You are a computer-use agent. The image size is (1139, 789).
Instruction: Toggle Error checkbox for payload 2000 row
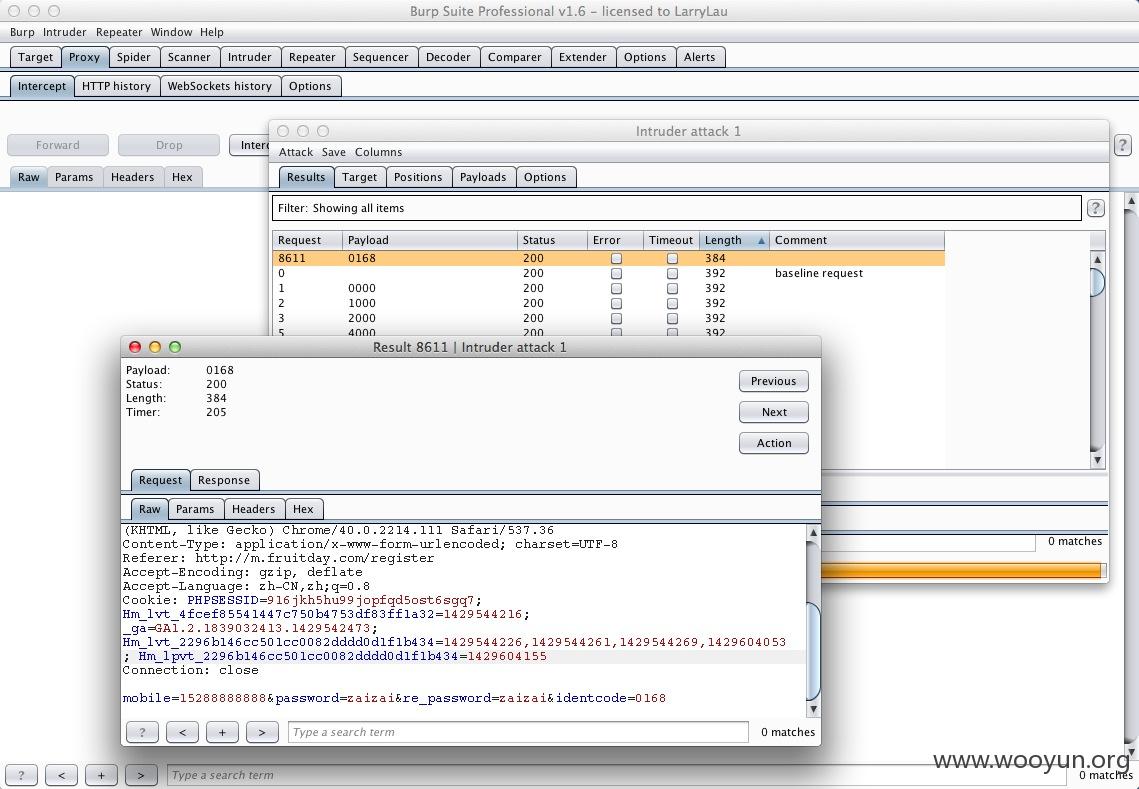click(616, 318)
